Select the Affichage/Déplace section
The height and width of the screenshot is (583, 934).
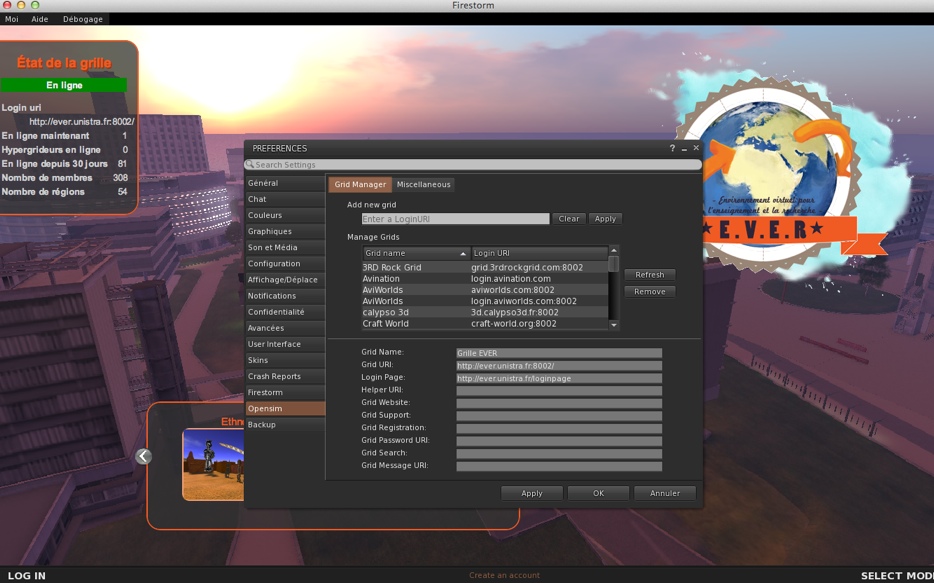285,280
